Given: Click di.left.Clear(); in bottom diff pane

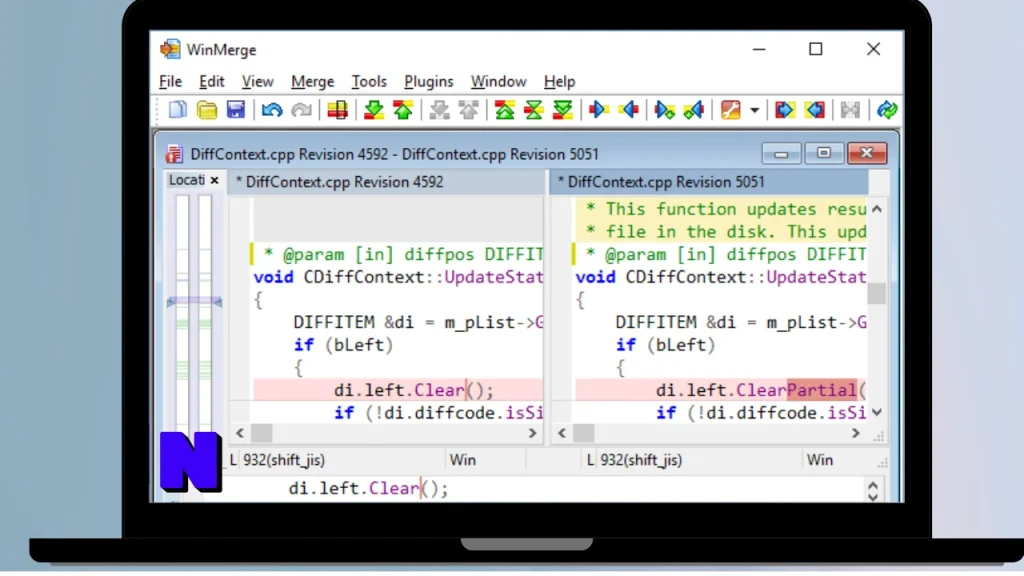Looking at the screenshot, I should pos(368,489).
